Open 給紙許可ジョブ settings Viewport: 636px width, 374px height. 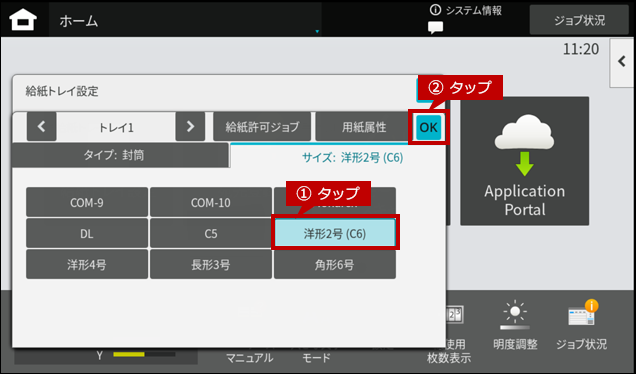click(x=262, y=127)
